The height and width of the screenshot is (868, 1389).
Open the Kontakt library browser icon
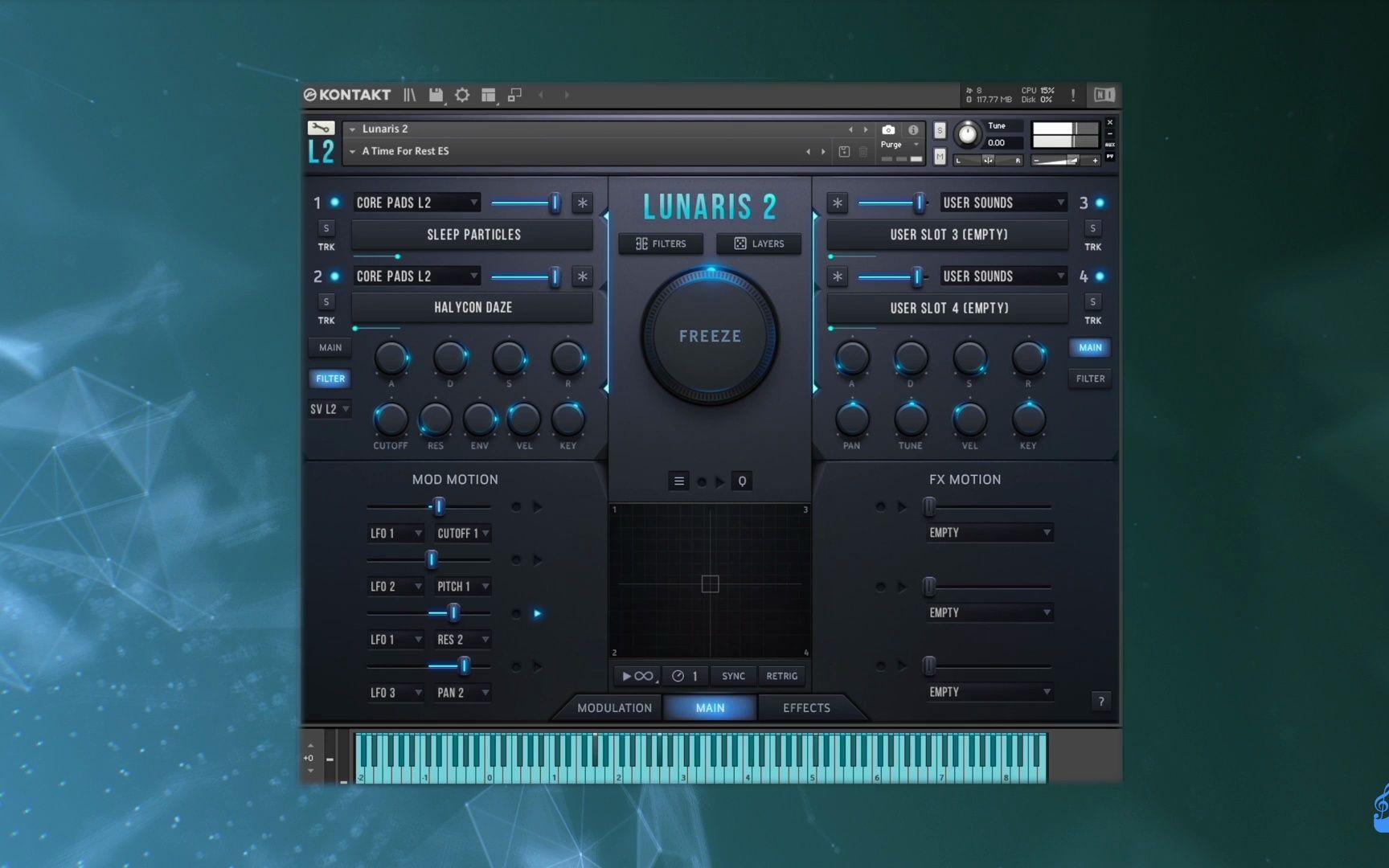click(x=410, y=95)
